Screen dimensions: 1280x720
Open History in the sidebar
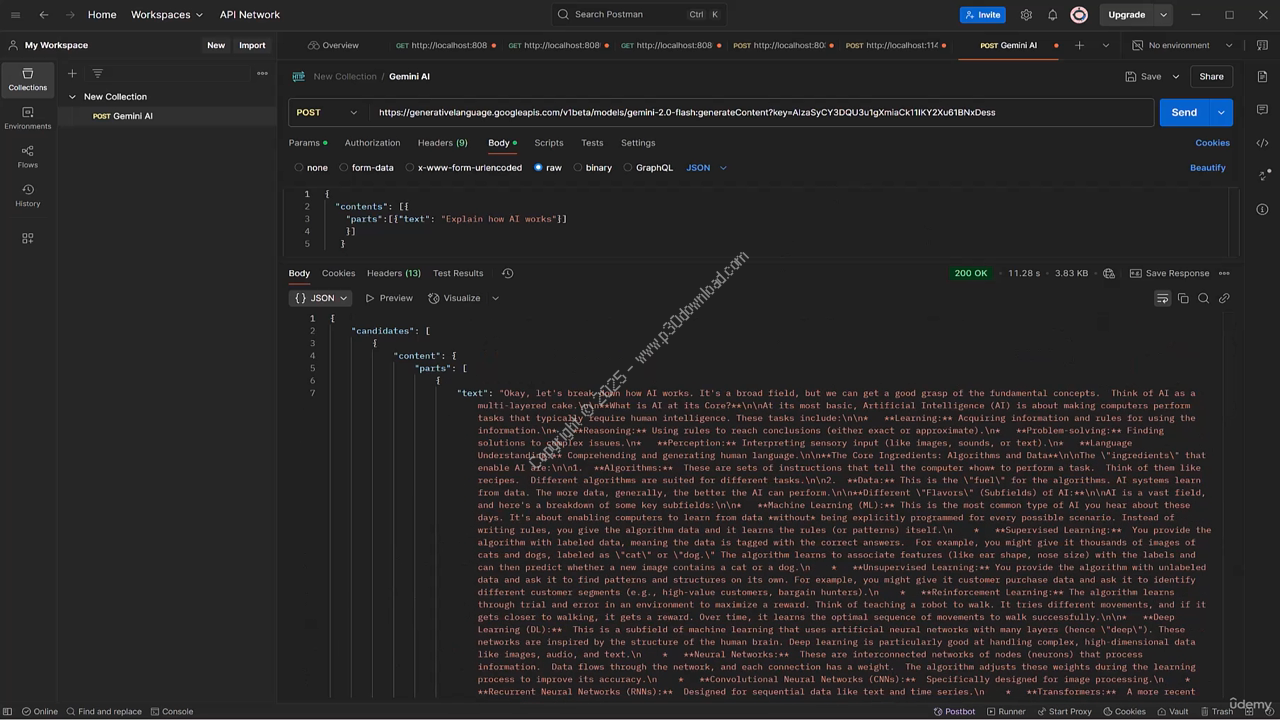28,196
